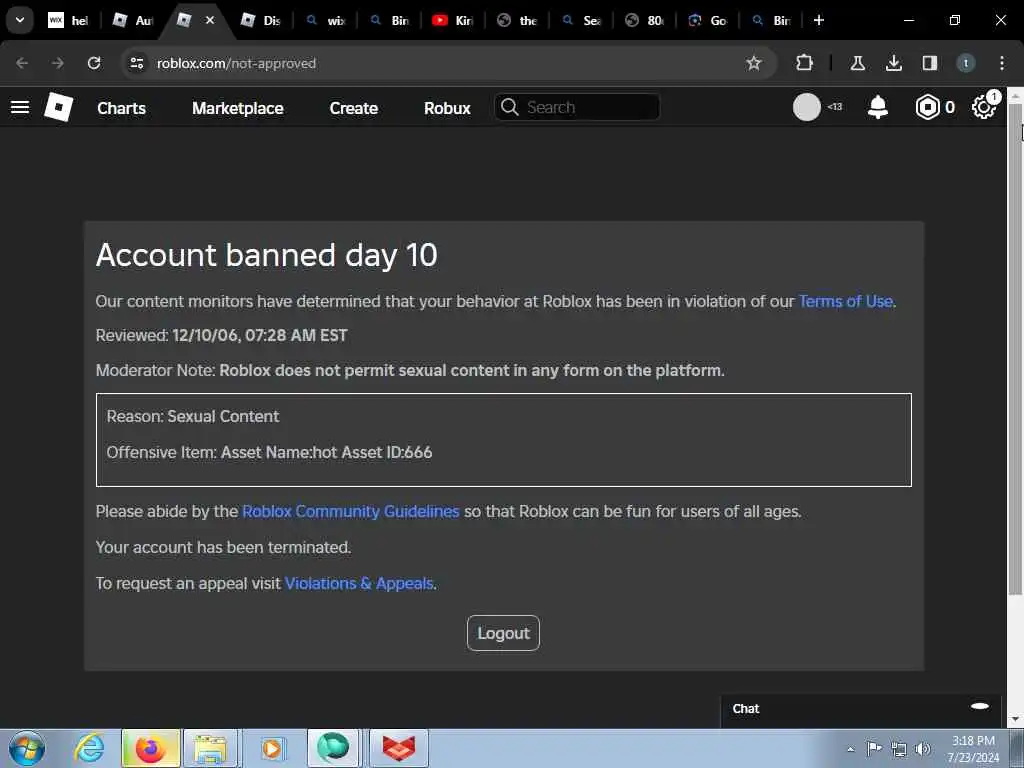Open the browser profile avatar
Screen dimensions: 1024x768
965,63
